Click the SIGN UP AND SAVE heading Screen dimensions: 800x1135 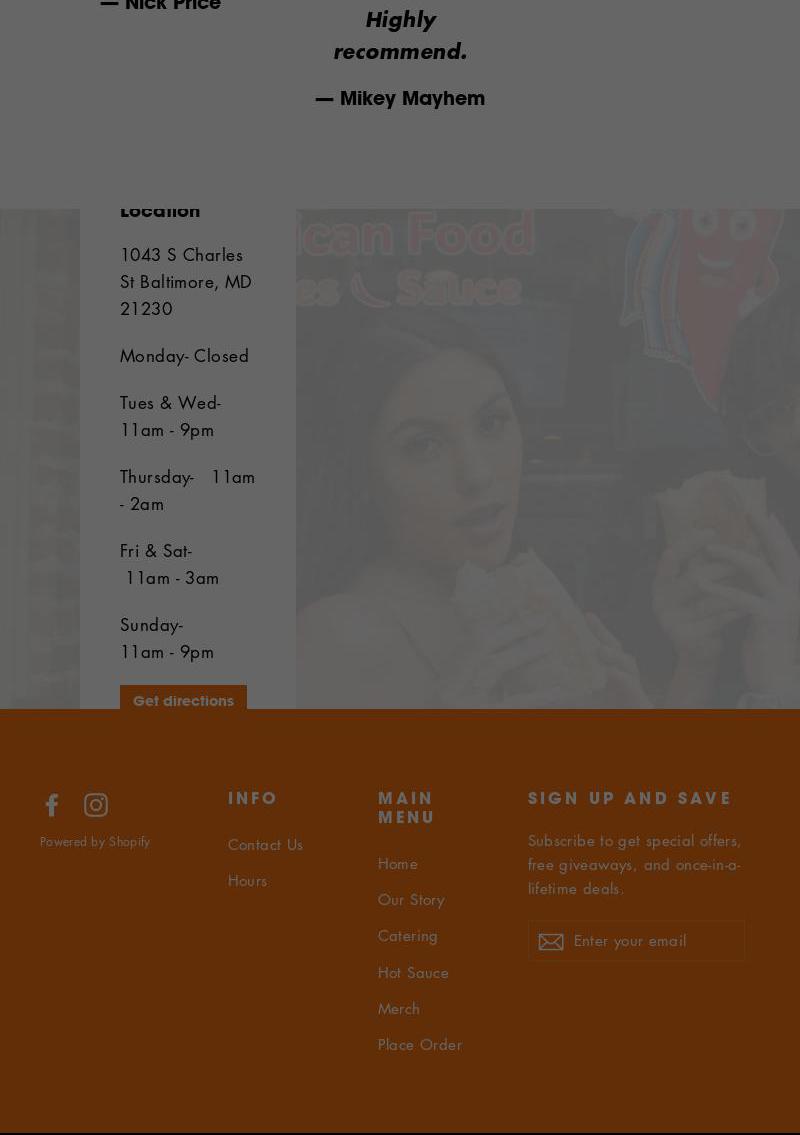(x=629, y=798)
